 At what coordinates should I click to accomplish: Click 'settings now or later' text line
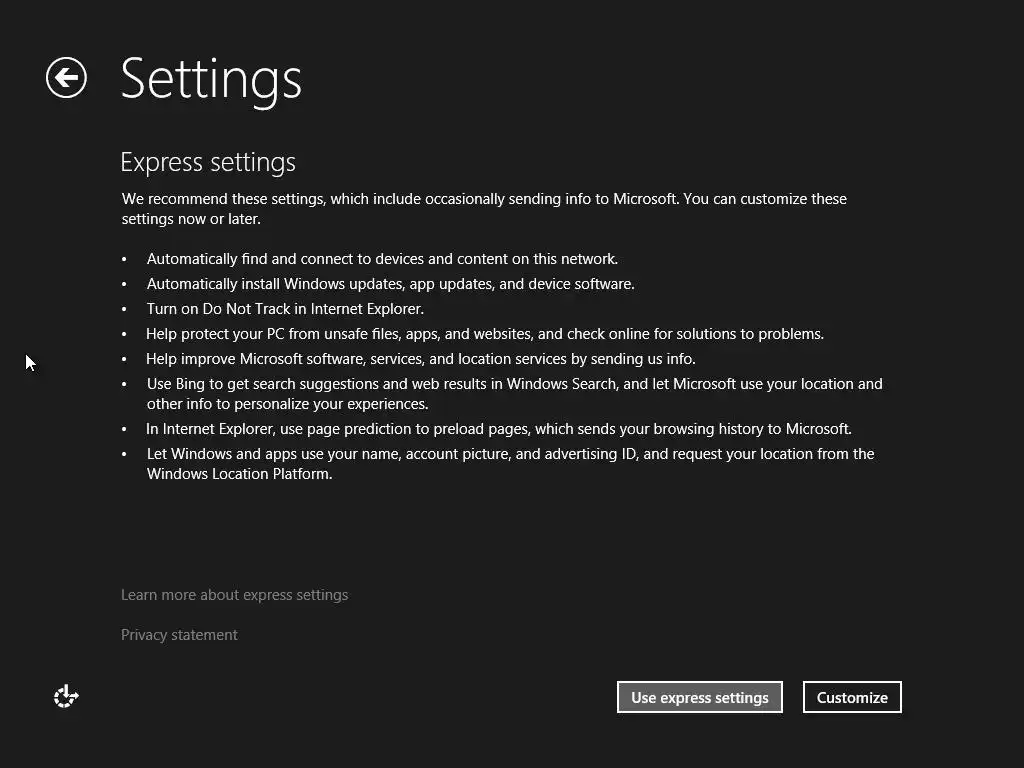(191, 219)
